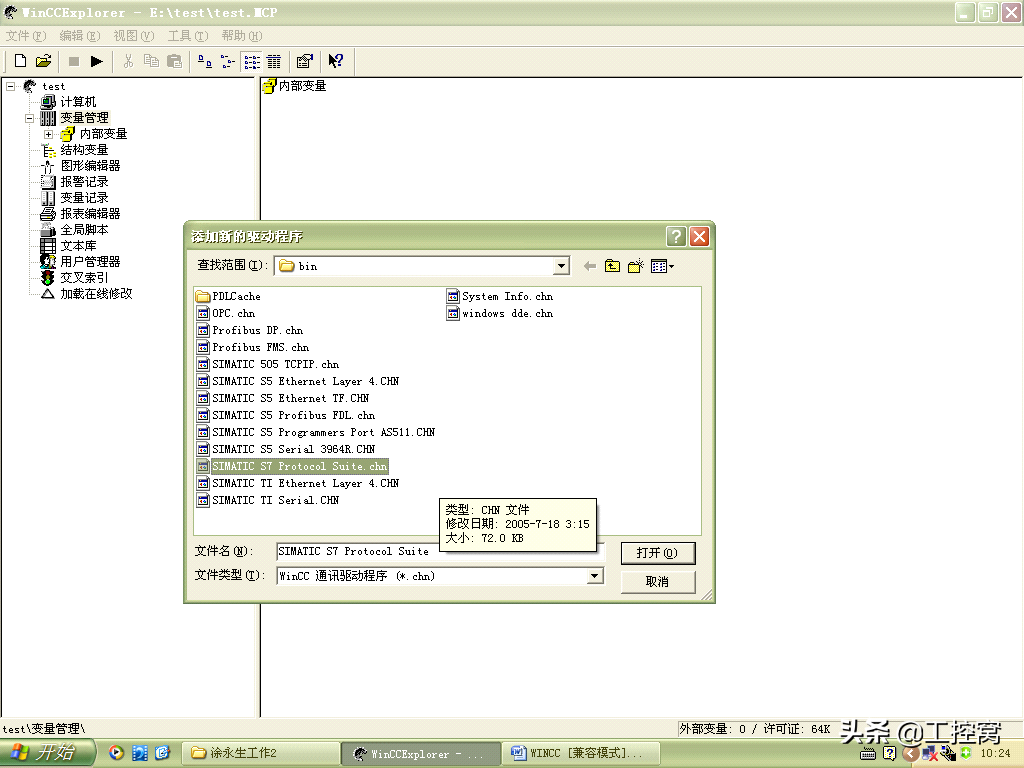This screenshot has height=768, width=1024.
Task: Select the OPC.chn driver file
Action: coord(233,313)
